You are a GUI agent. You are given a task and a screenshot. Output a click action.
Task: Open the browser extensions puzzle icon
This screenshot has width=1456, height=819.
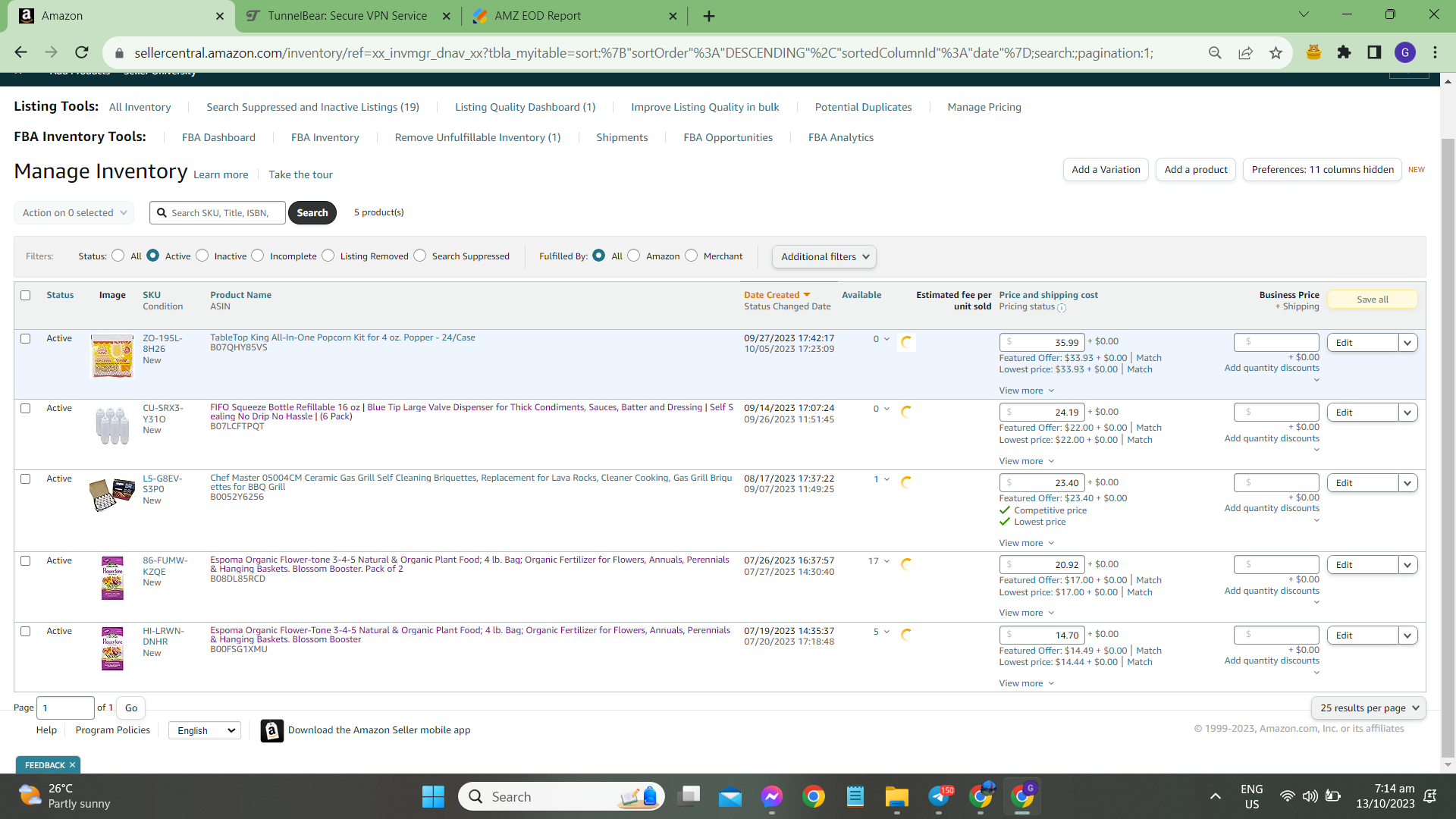tap(1344, 52)
